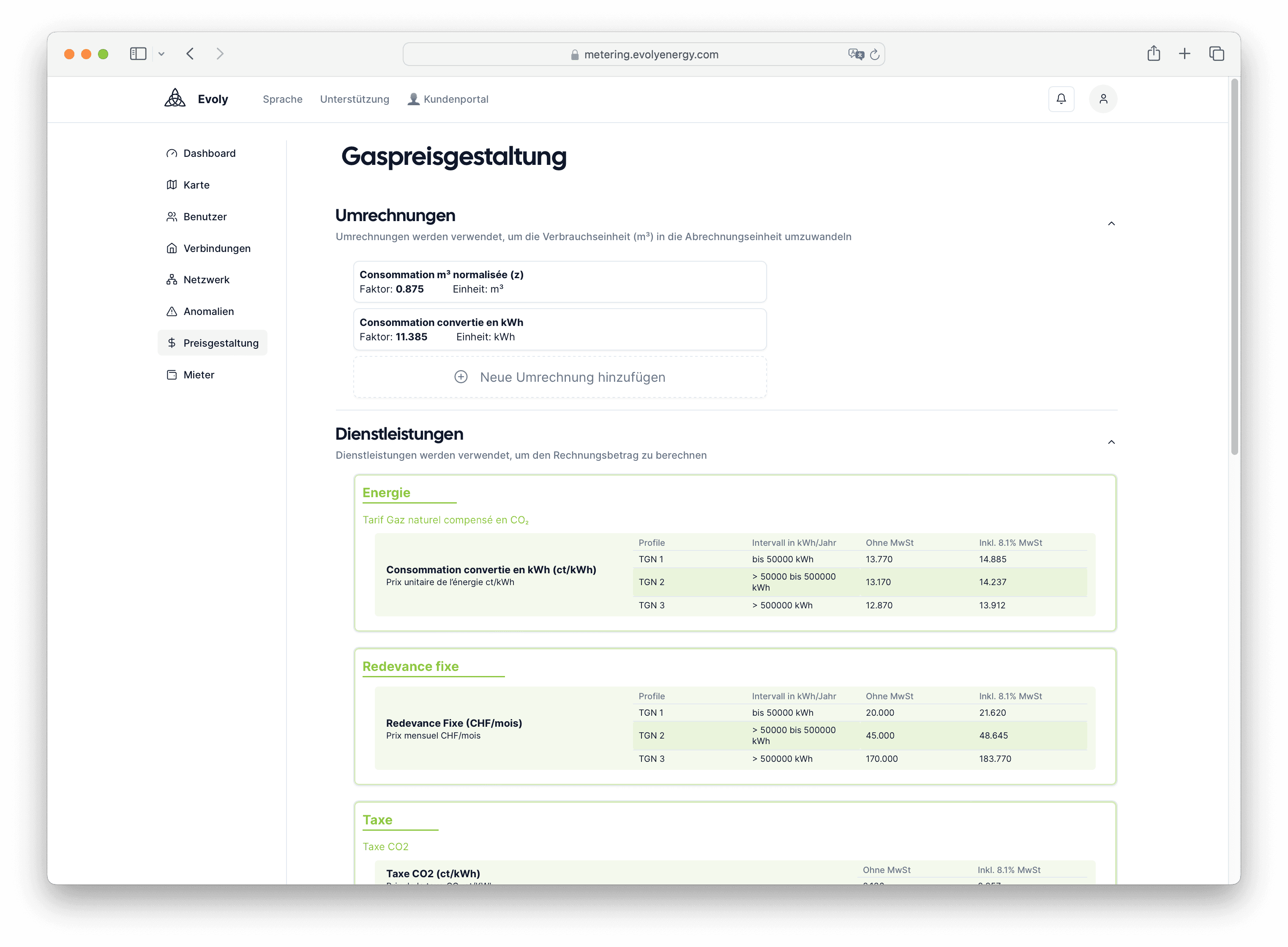The width and height of the screenshot is (1288, 947).
Task: Click Neue Umrechnung hinzufügen button
Action: (x=560, y=377)
